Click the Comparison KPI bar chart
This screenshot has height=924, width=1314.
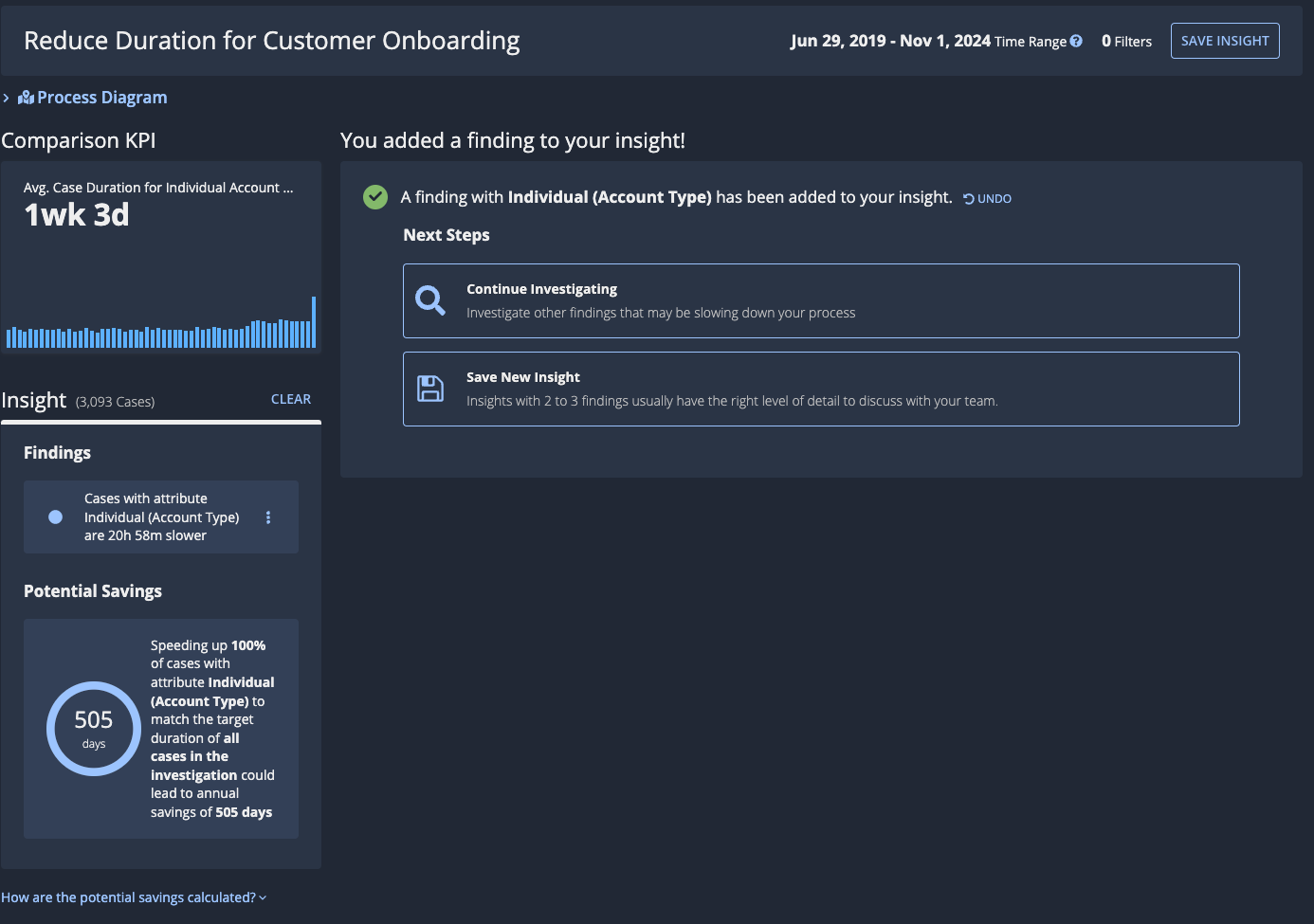pos(161,322)
